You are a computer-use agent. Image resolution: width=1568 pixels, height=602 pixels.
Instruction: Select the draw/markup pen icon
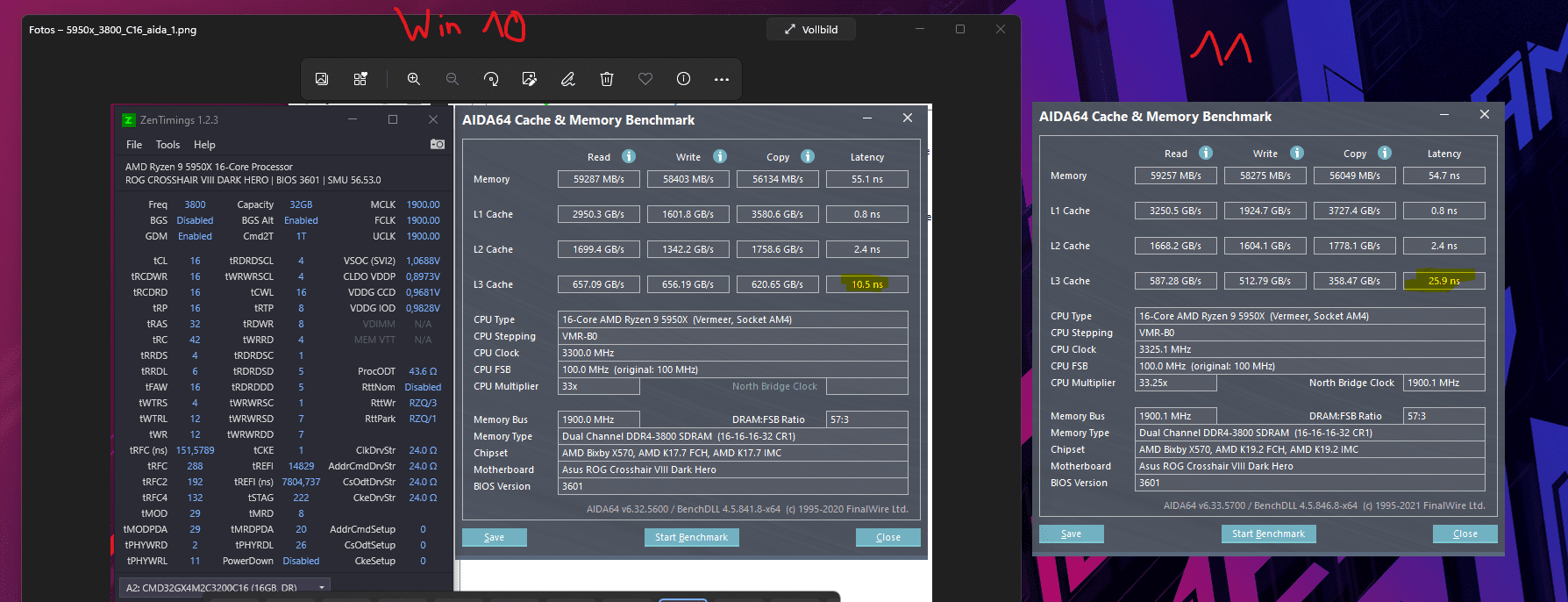(x=568, y=79)
